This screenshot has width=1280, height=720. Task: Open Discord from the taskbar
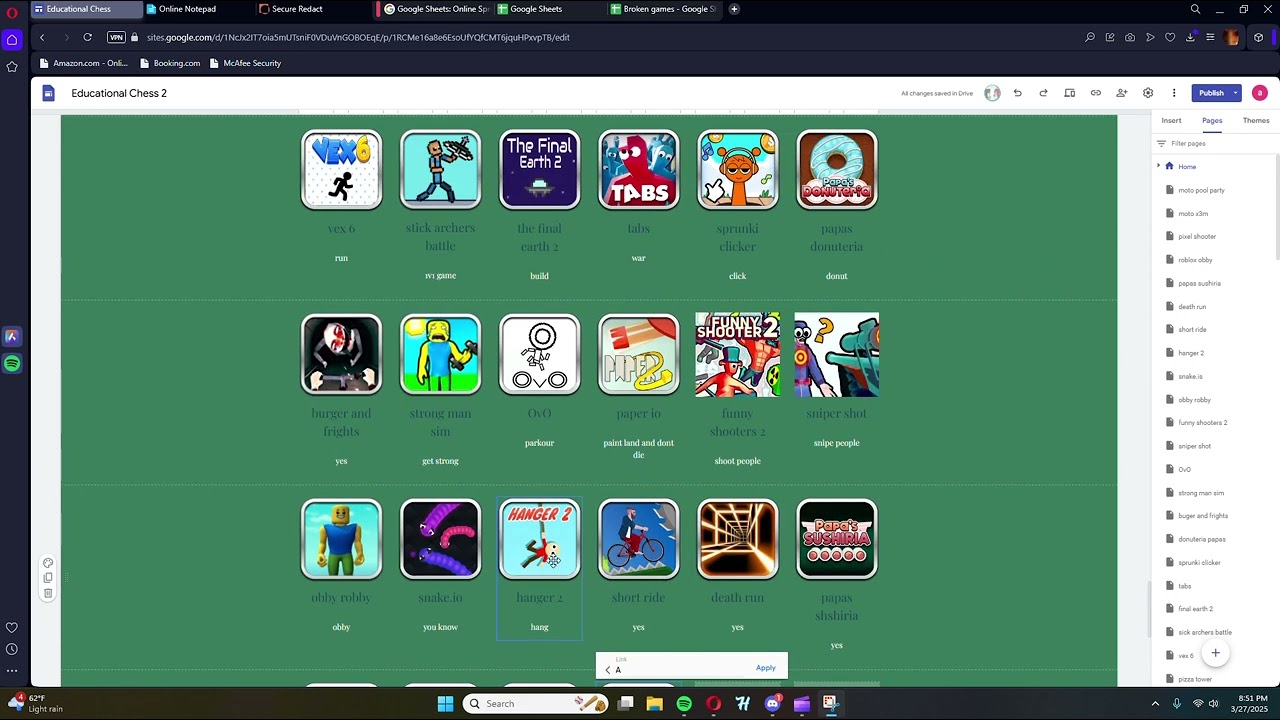[x=772, y=704]
